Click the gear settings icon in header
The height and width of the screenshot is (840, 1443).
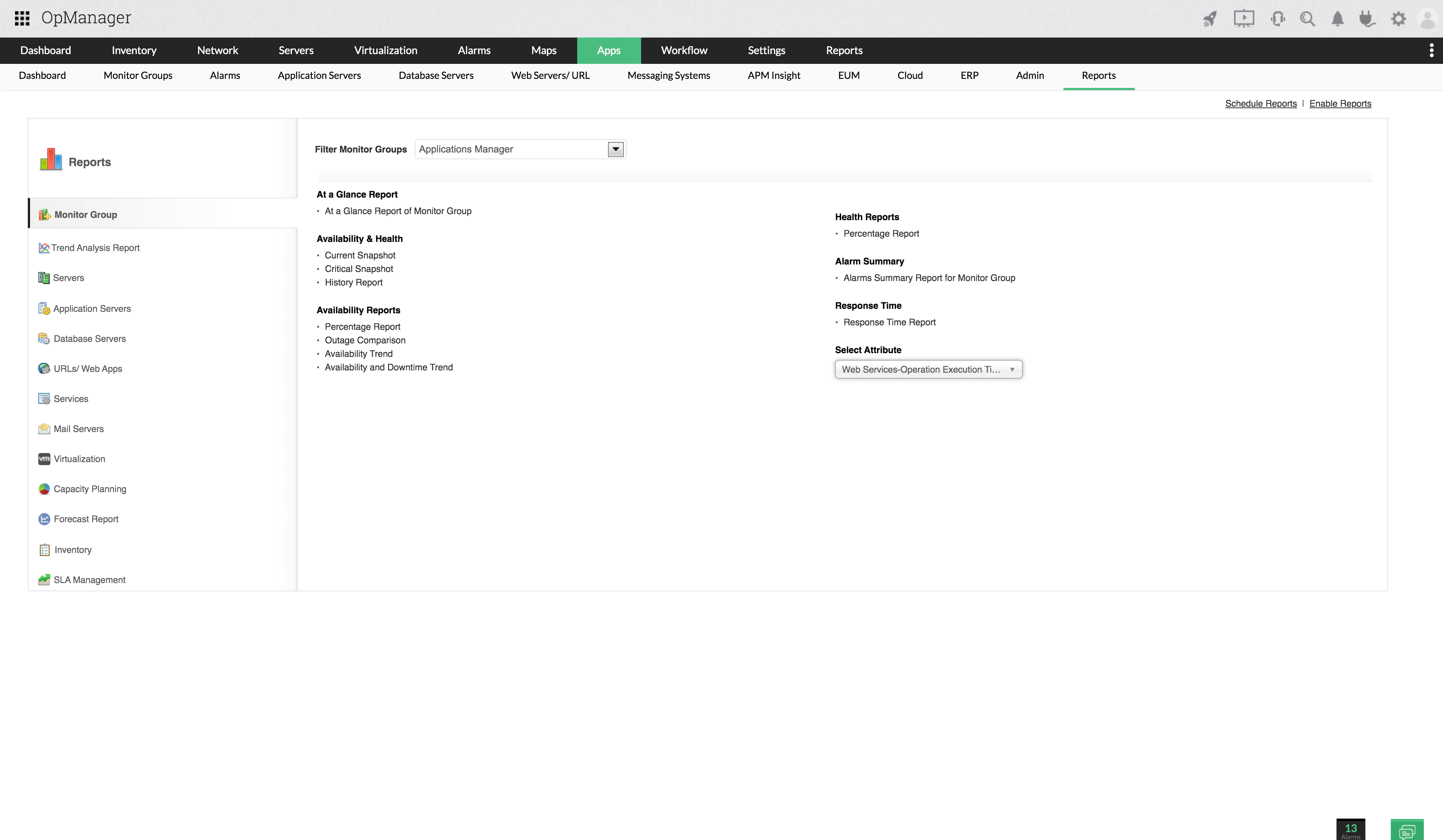coord(1398,19)
